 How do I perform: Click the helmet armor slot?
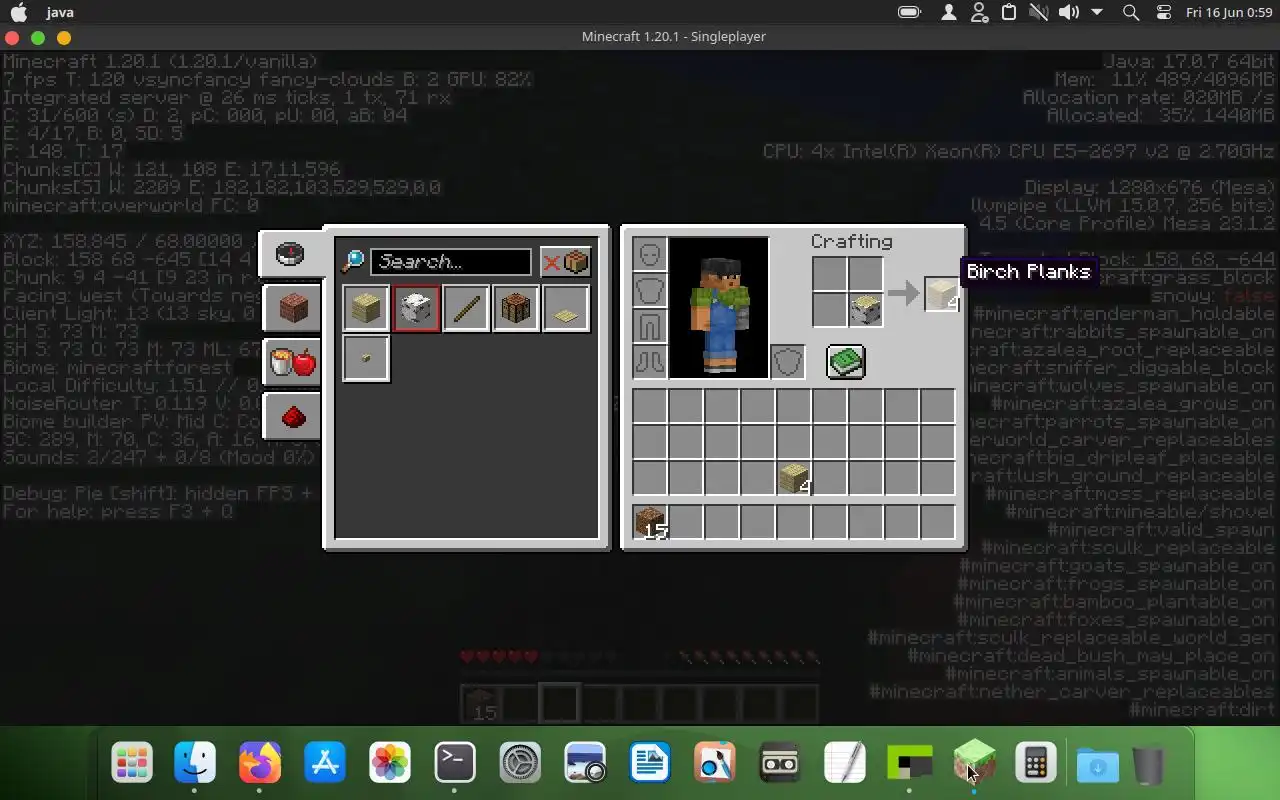(x=650, y=255)
